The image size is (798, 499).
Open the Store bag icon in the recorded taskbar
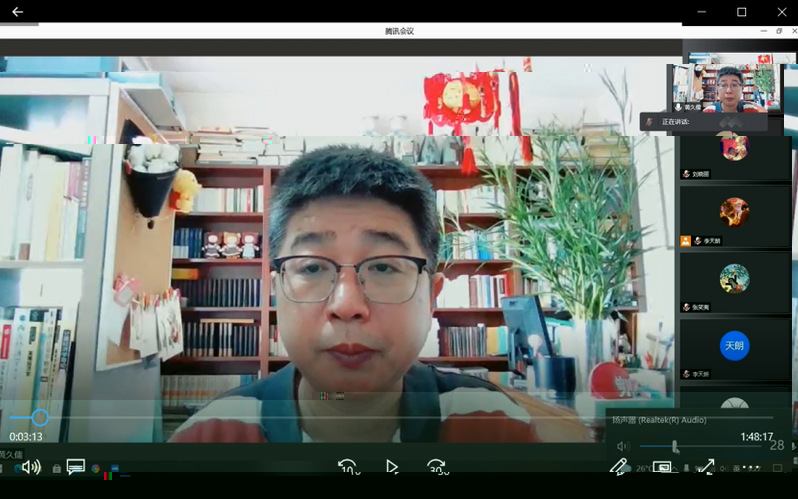(56, 468)
